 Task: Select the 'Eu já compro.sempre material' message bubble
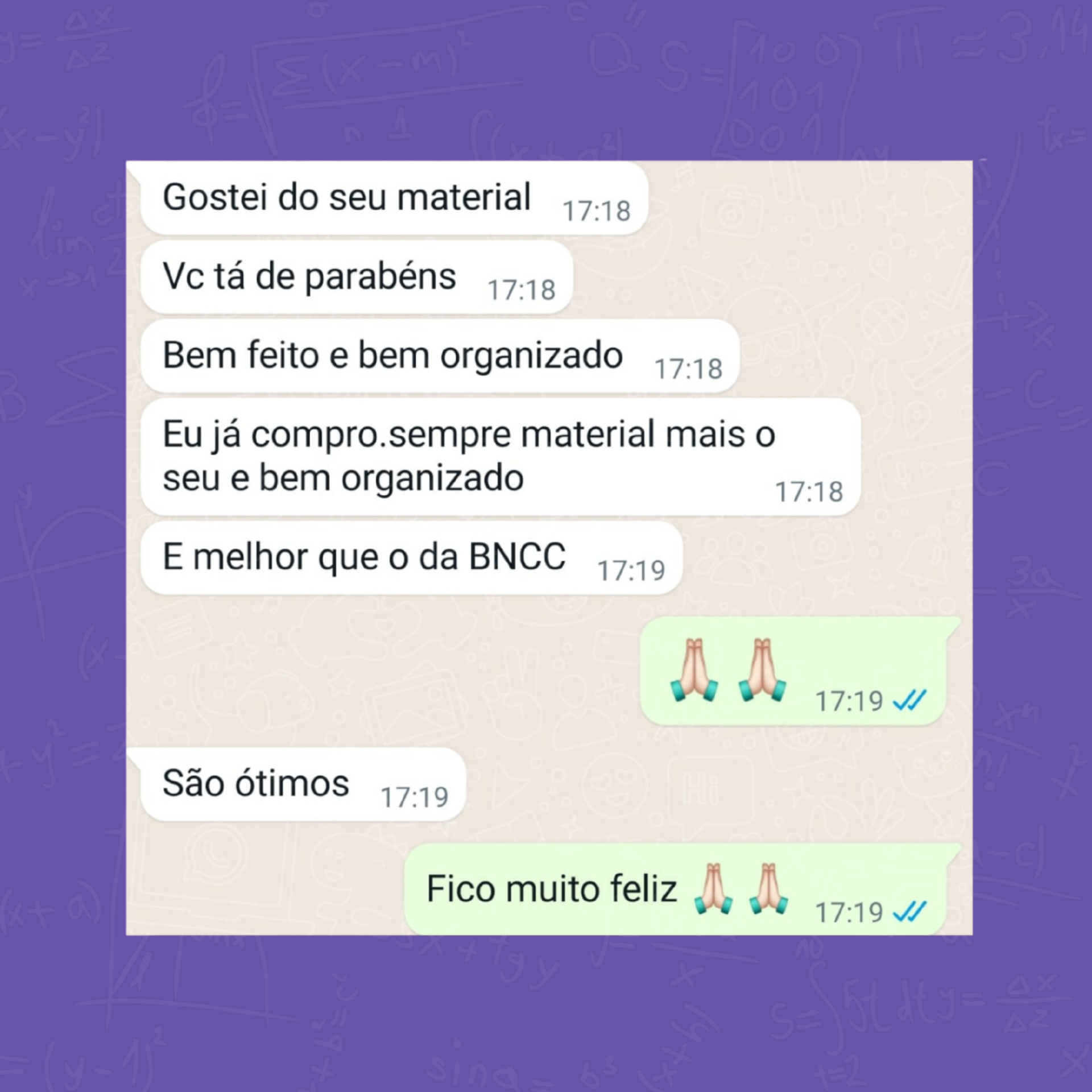(500, 457)
